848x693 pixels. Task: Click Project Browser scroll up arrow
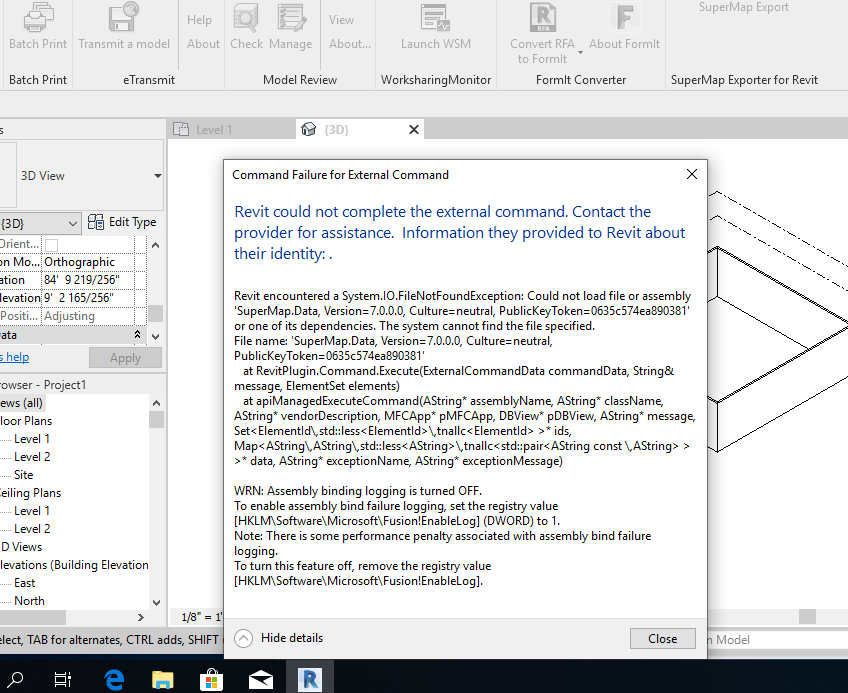click(x=156, y=403)
